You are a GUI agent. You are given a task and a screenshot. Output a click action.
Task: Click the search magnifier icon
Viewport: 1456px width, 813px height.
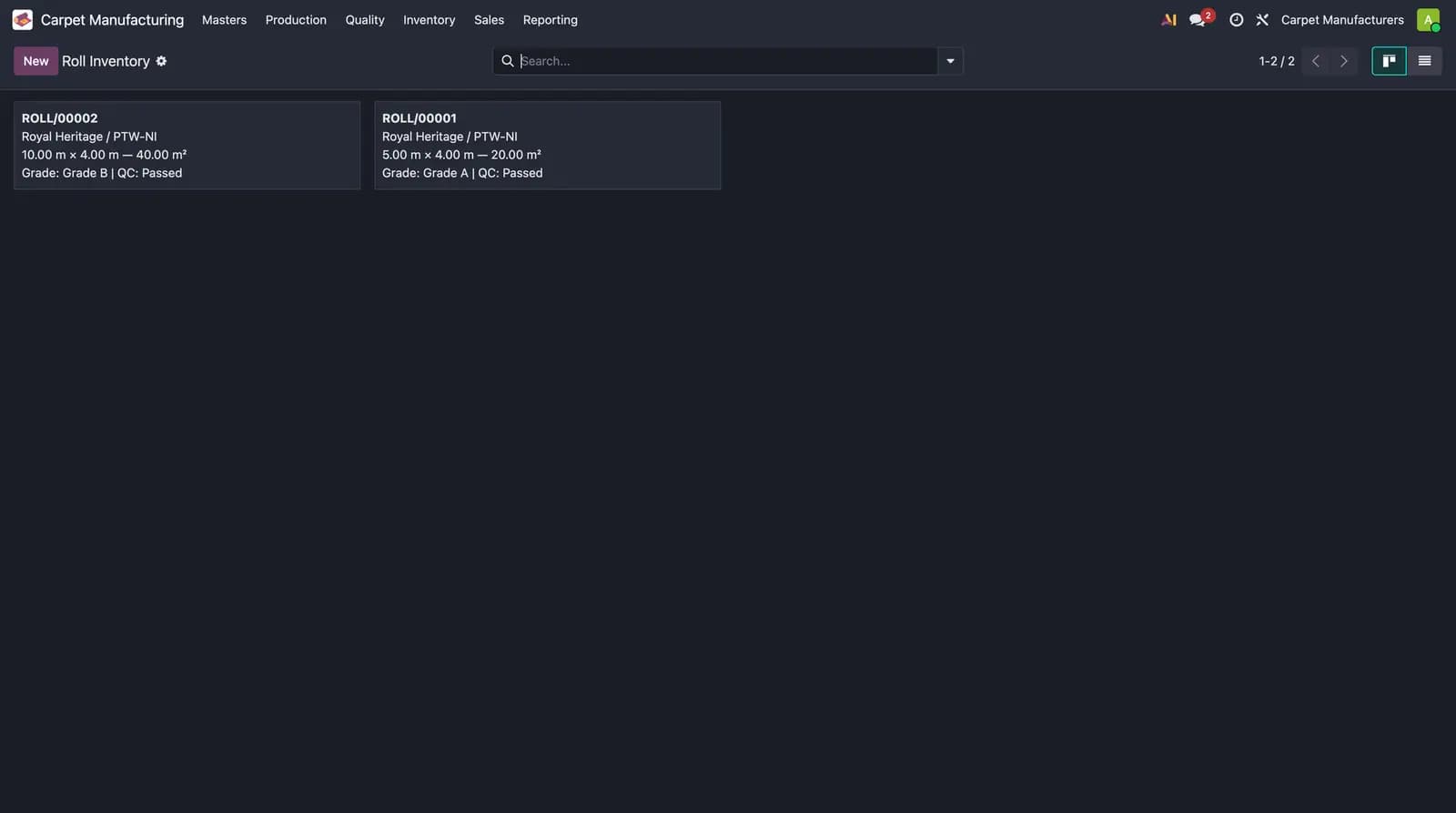coord(508,61)
